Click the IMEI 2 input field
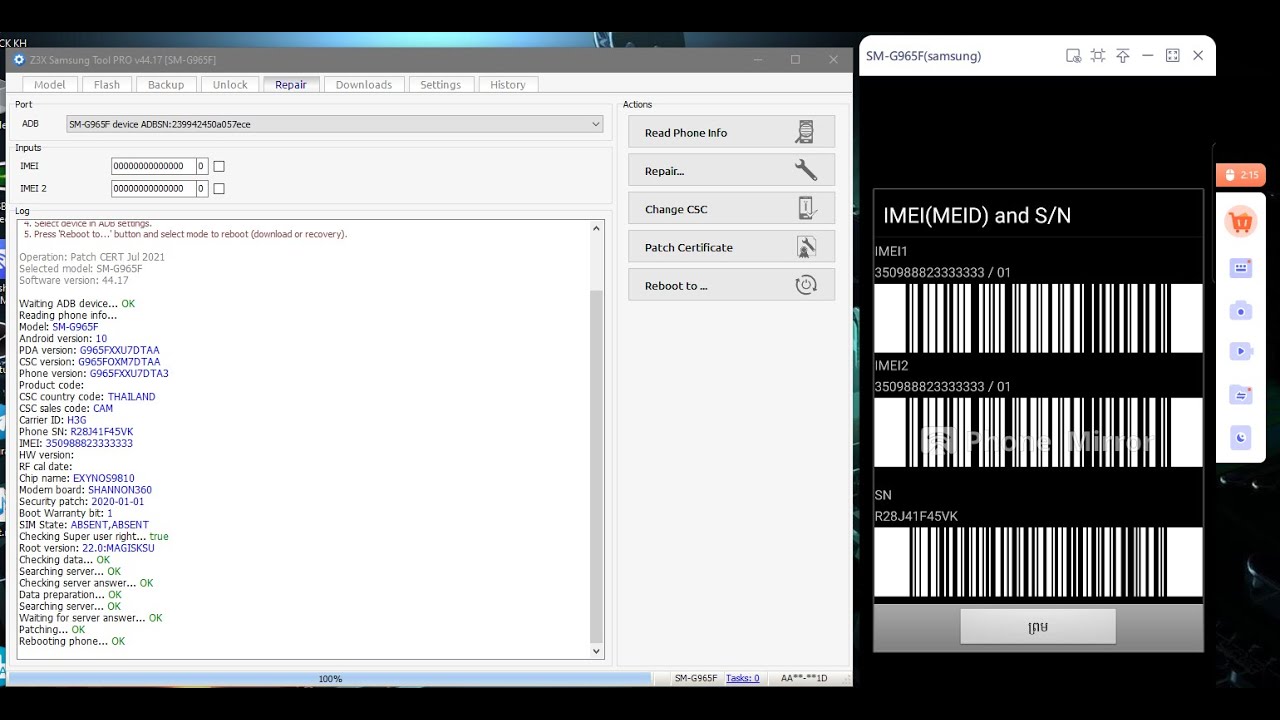1280x720 pixels. pos(153,188)
